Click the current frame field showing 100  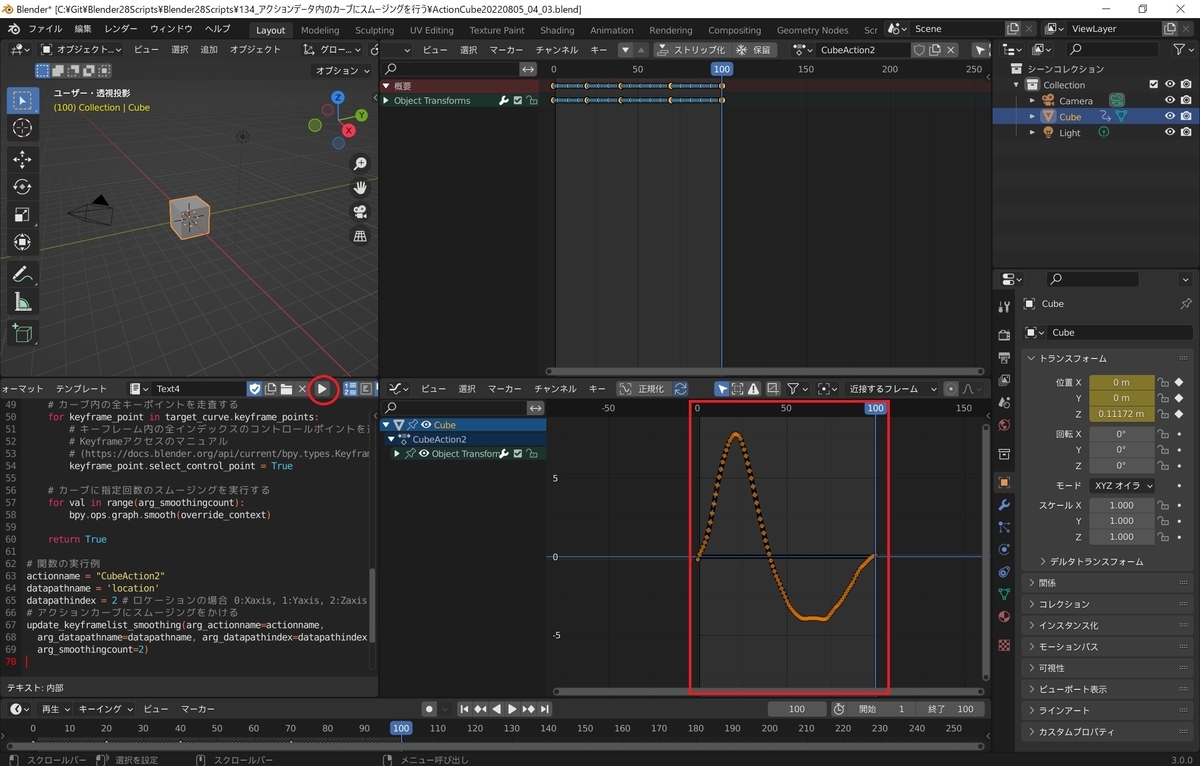click(x=797, y=709)
